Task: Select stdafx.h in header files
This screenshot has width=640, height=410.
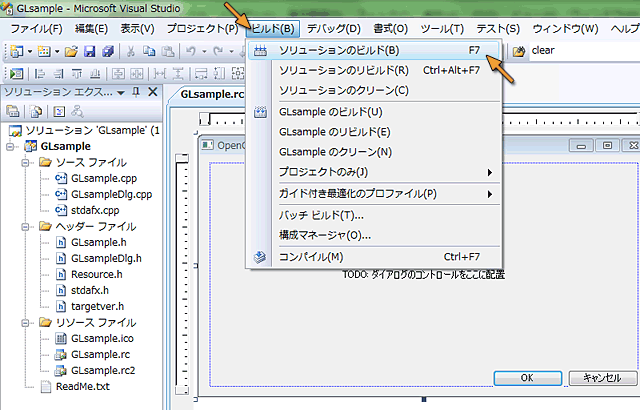Action: pos(90,290)
